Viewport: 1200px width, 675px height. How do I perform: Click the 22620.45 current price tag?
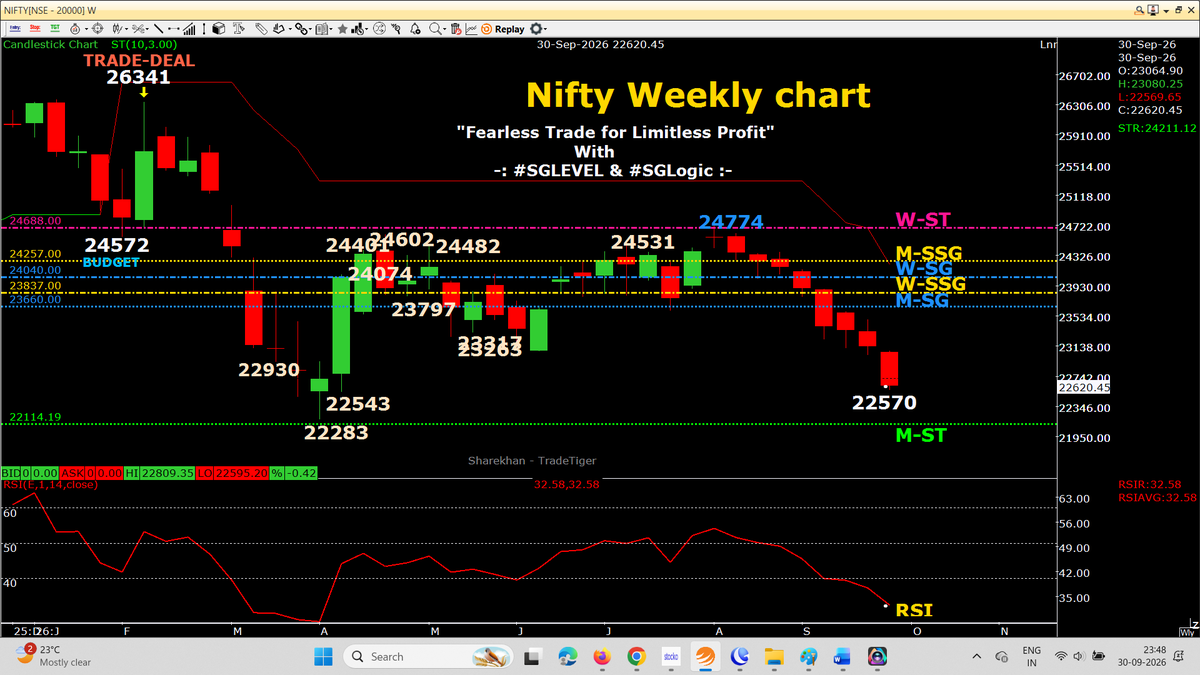coord(1086,388)
